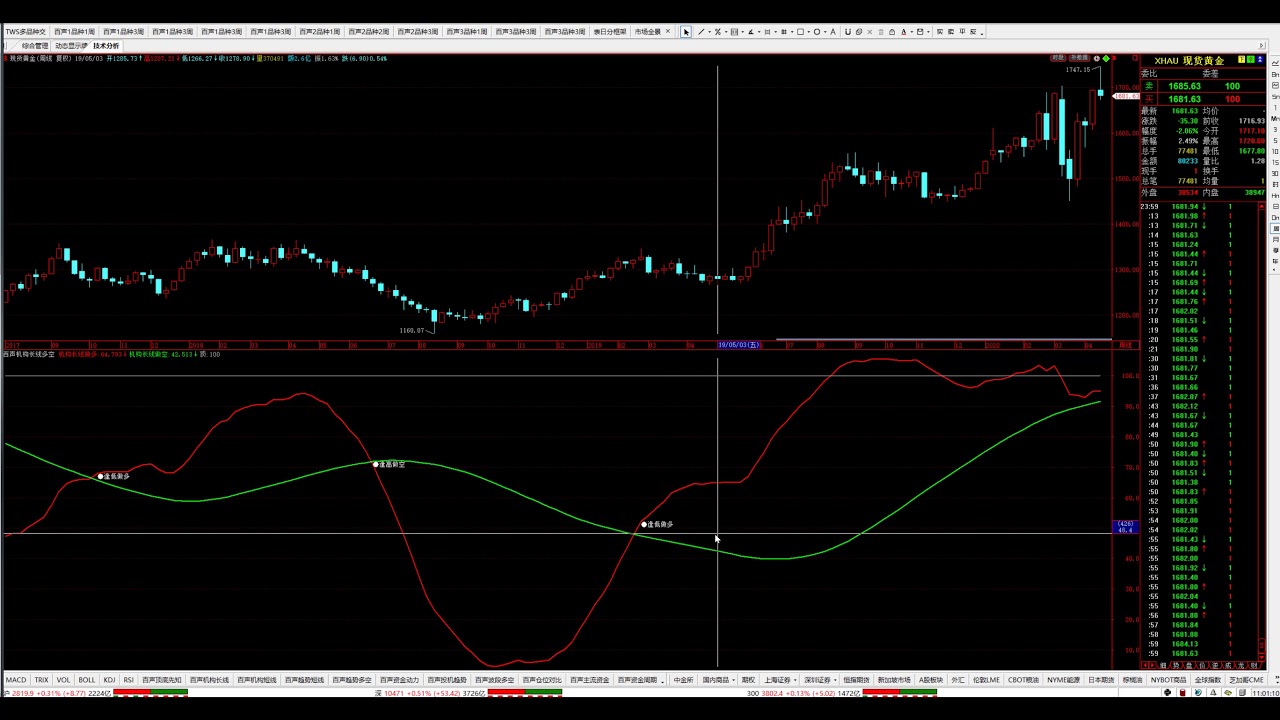
Task: Open the color A dropdown arrow
Action: tap(911, 32)
